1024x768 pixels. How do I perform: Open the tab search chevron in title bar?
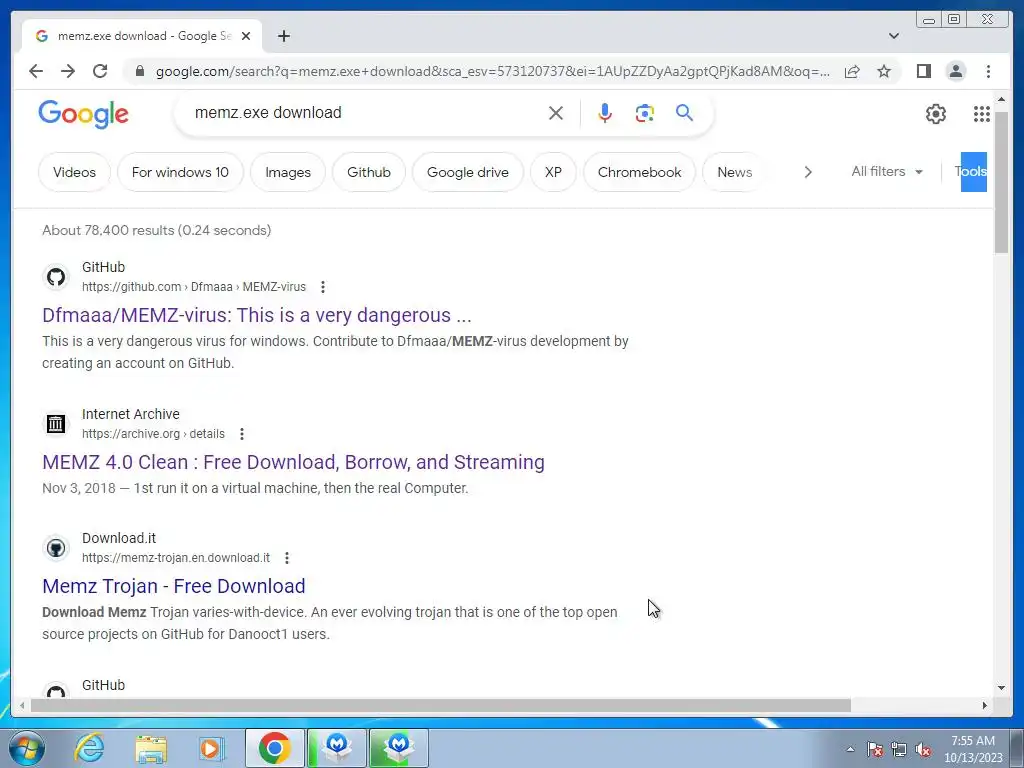coord(893,36)
